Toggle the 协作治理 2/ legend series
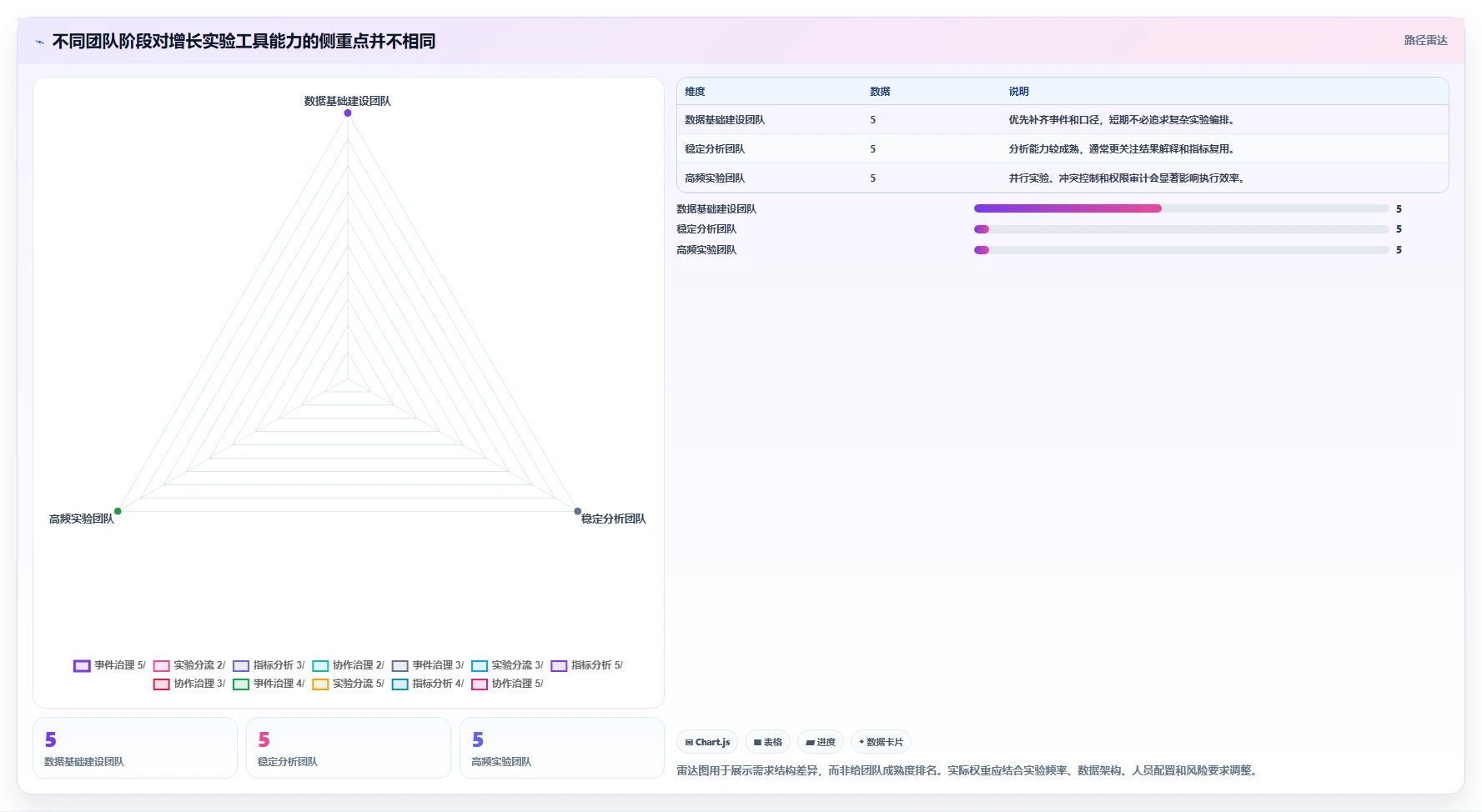 (x=348, y=665)
